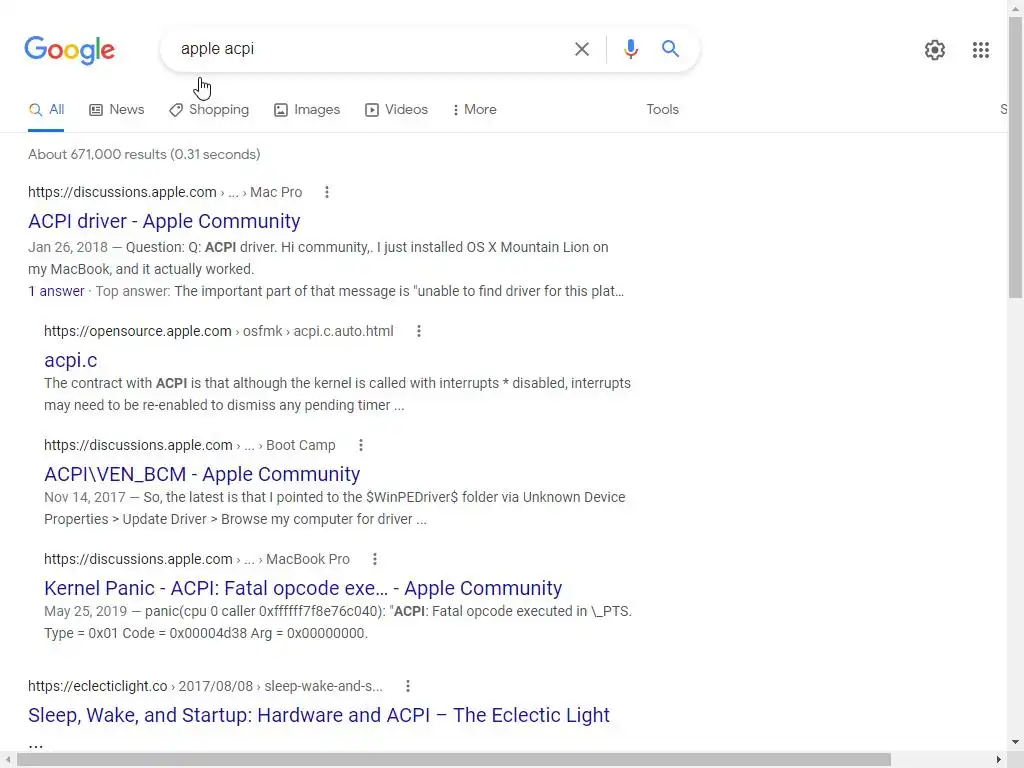Clear the search box with the X icon

coord(581,49)
